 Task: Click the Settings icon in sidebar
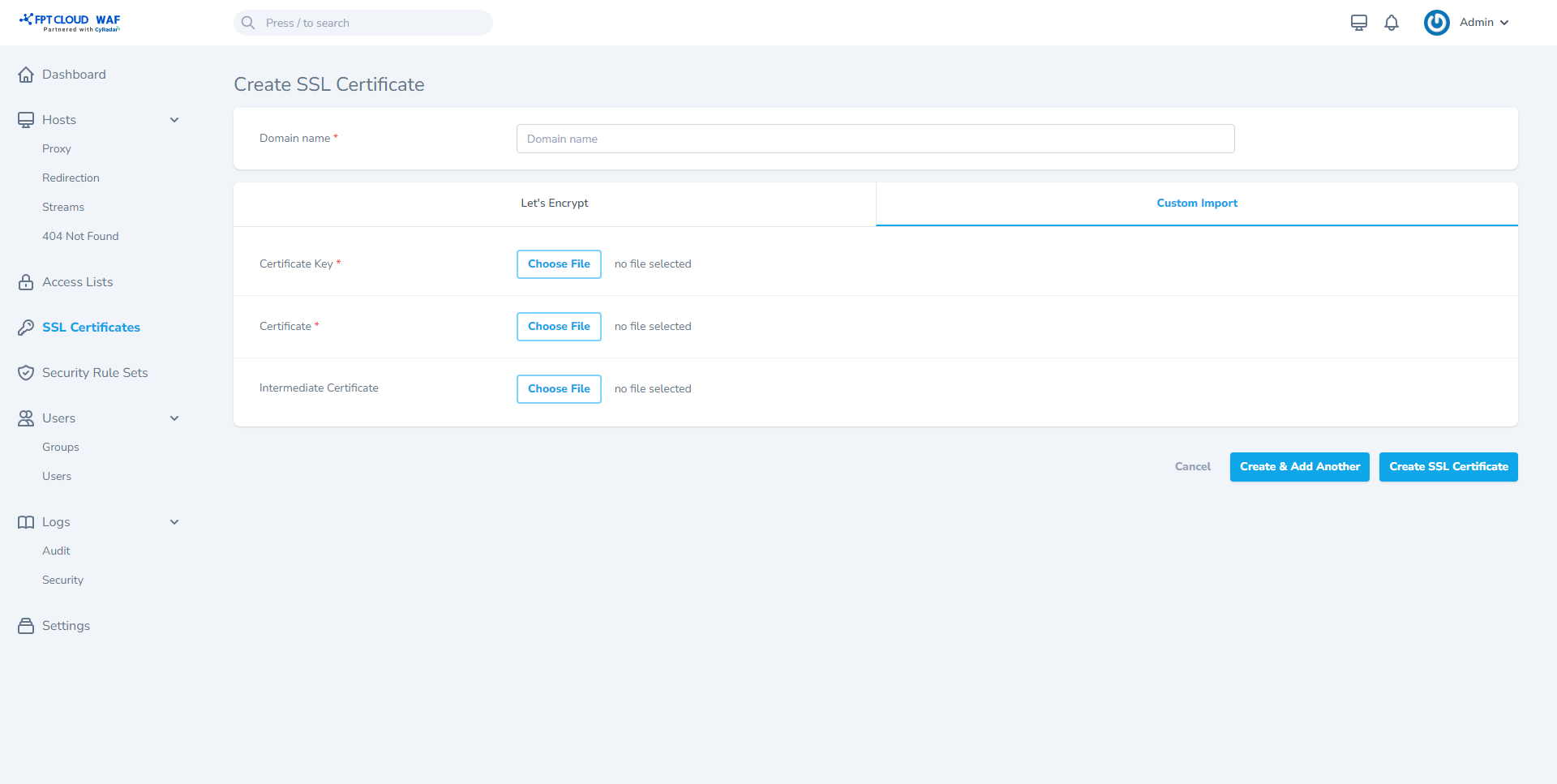(x=26, y=626)
